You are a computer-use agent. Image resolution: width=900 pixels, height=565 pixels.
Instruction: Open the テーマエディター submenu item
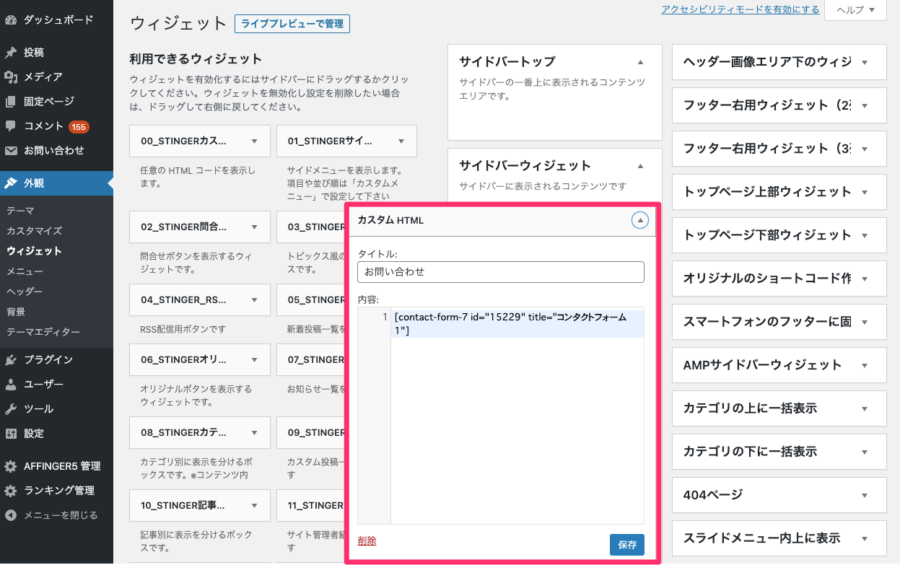point(43,331)
